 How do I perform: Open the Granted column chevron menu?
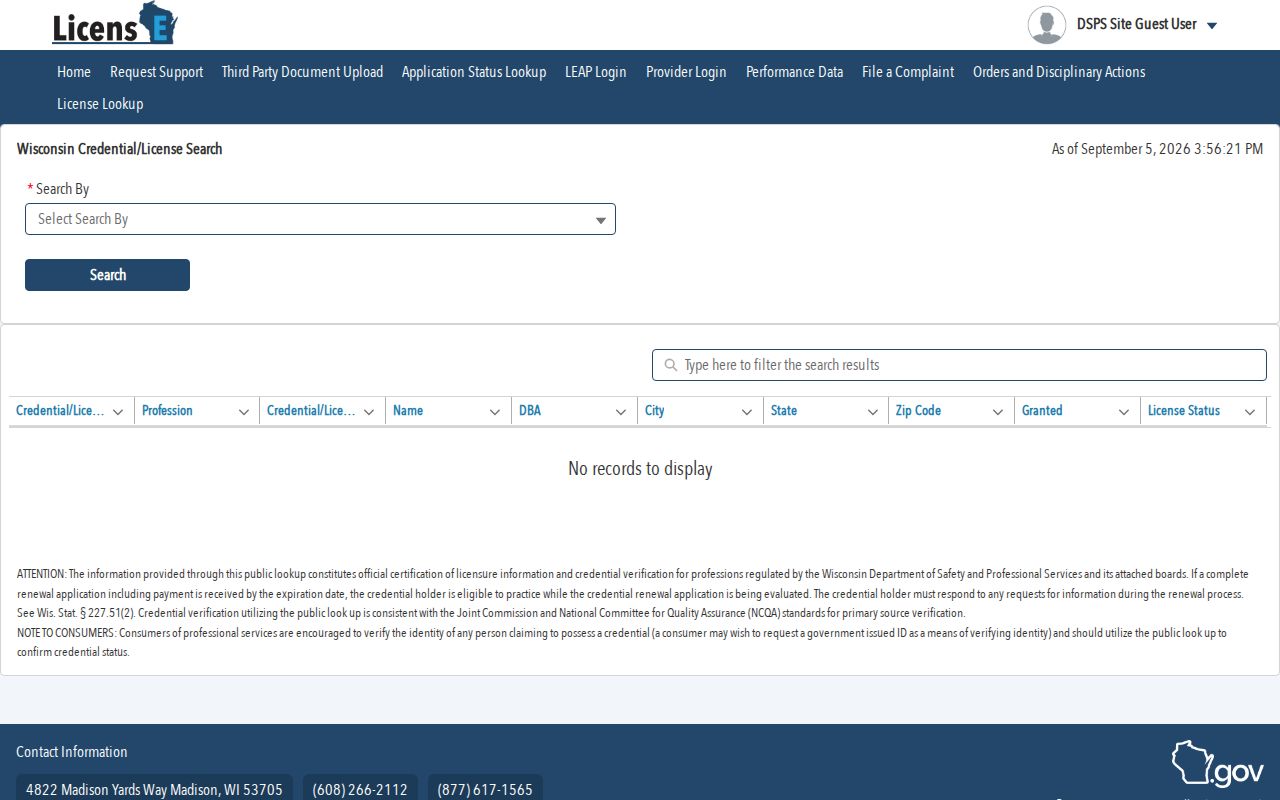tap(1124, 412)
